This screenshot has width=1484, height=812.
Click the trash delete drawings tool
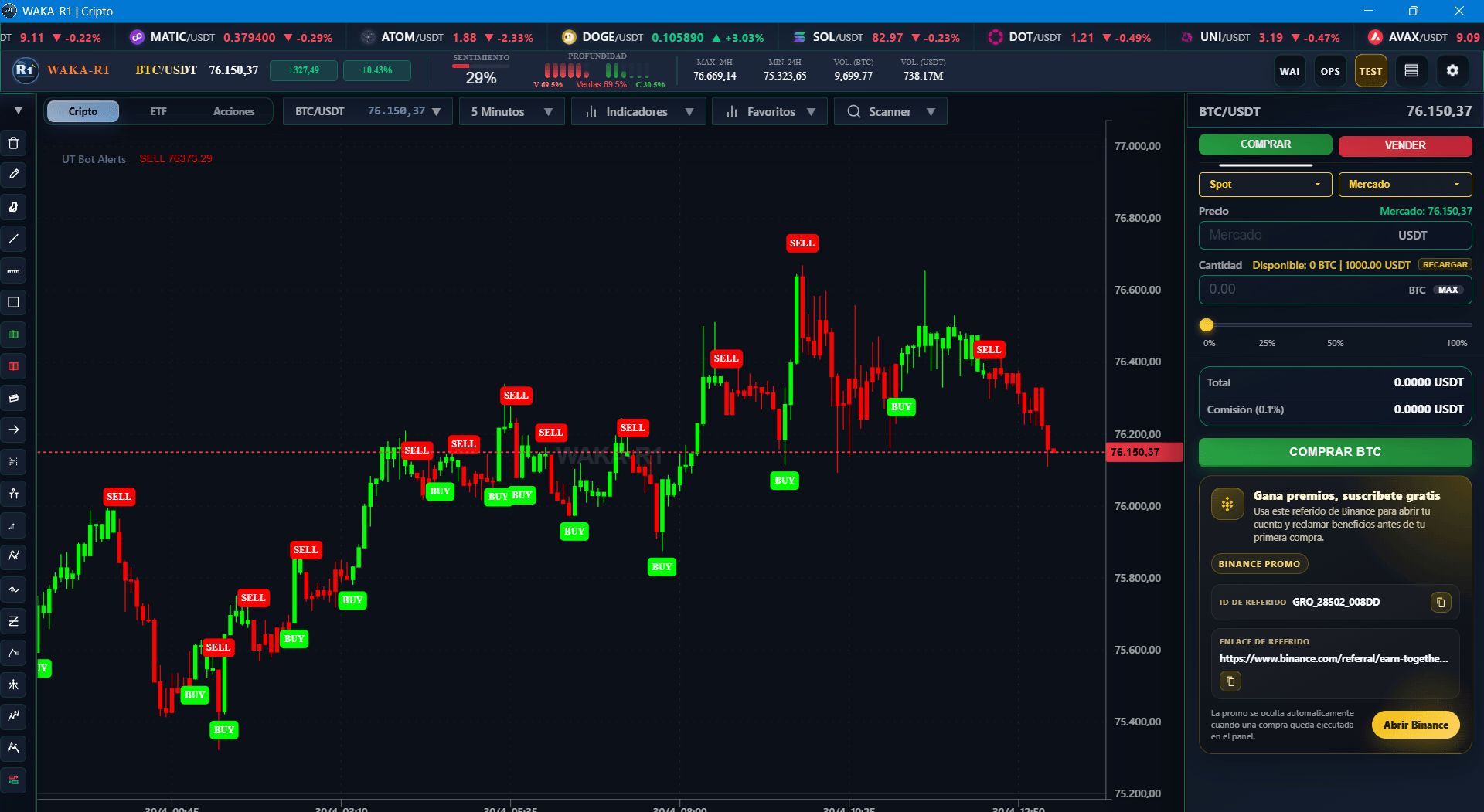pyautogui.click(x=13, y=143)
